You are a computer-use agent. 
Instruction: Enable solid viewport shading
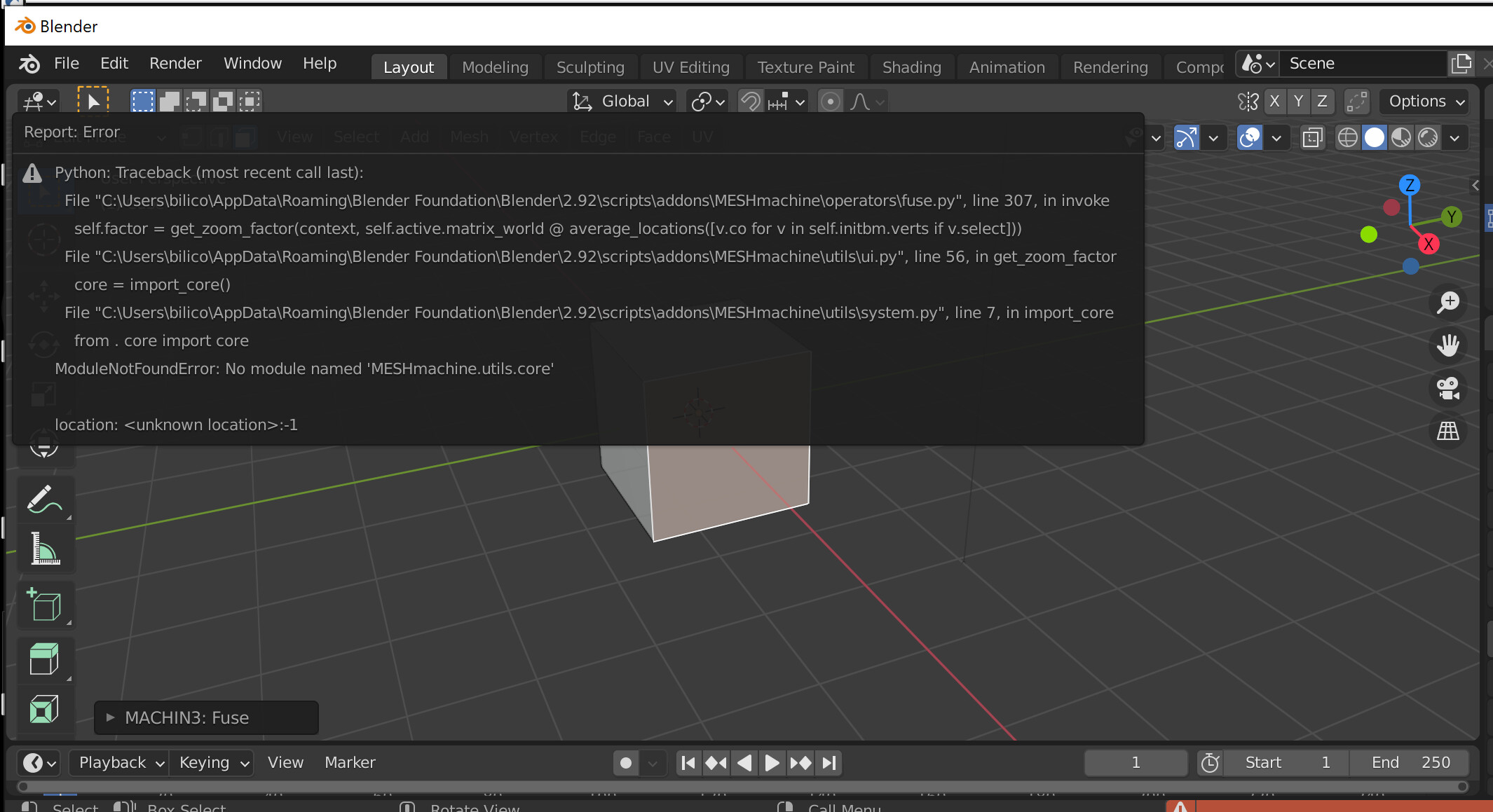pyautogui.click(x=1375, y=137)
